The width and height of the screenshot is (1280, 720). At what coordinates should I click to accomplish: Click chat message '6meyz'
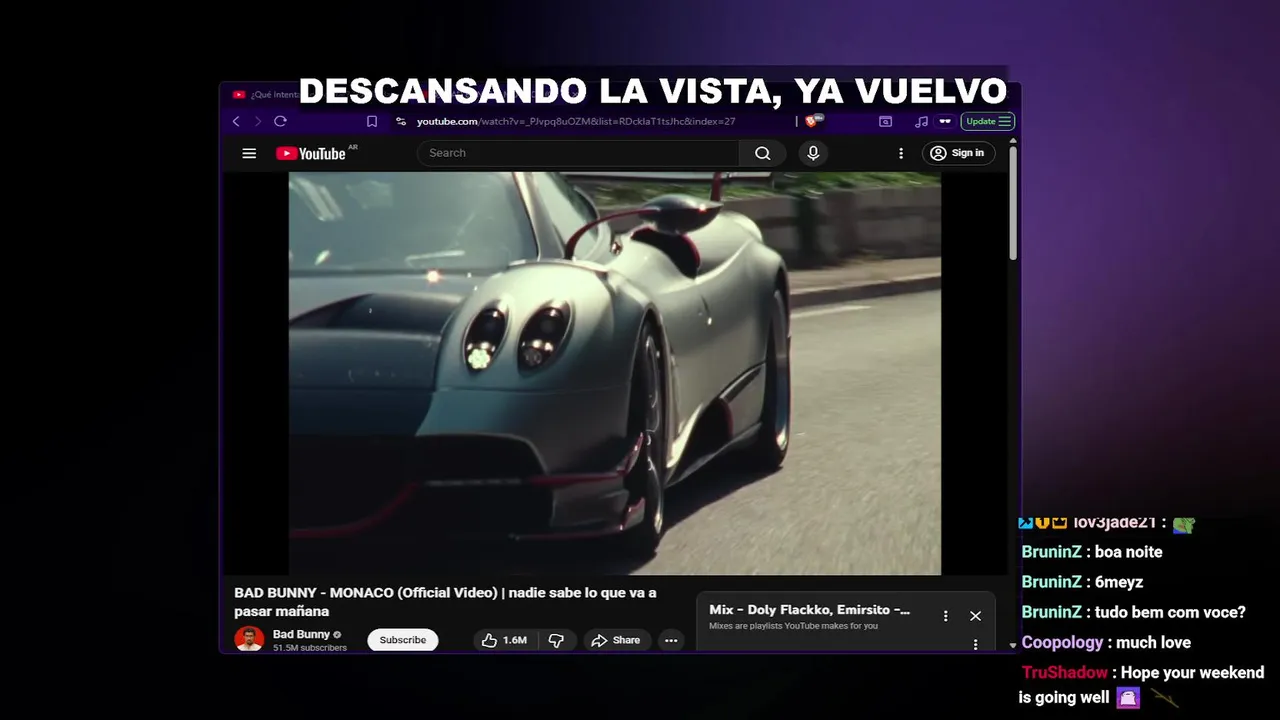[x=1119, y=582]
